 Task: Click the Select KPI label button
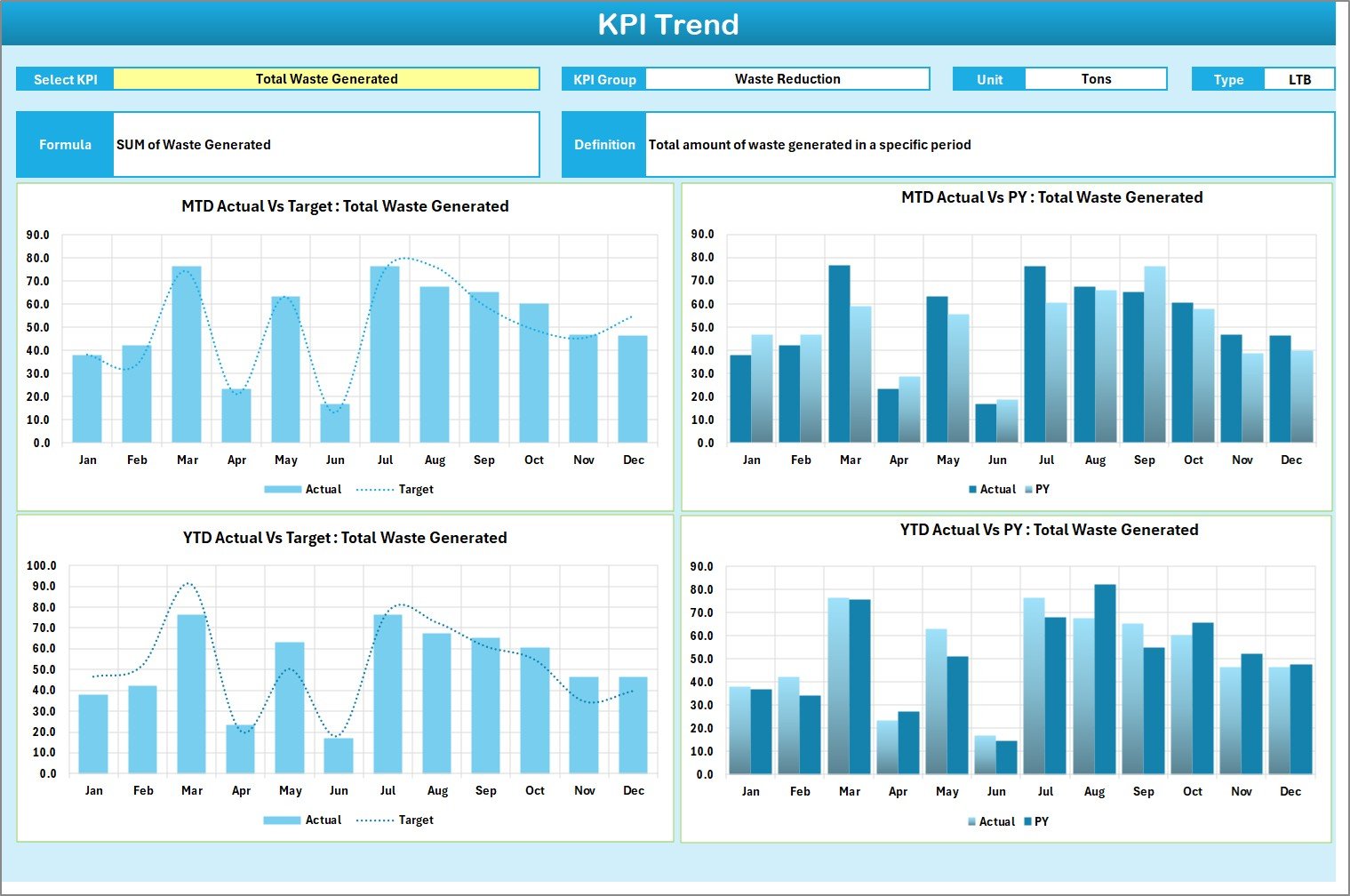click(65, 78)
